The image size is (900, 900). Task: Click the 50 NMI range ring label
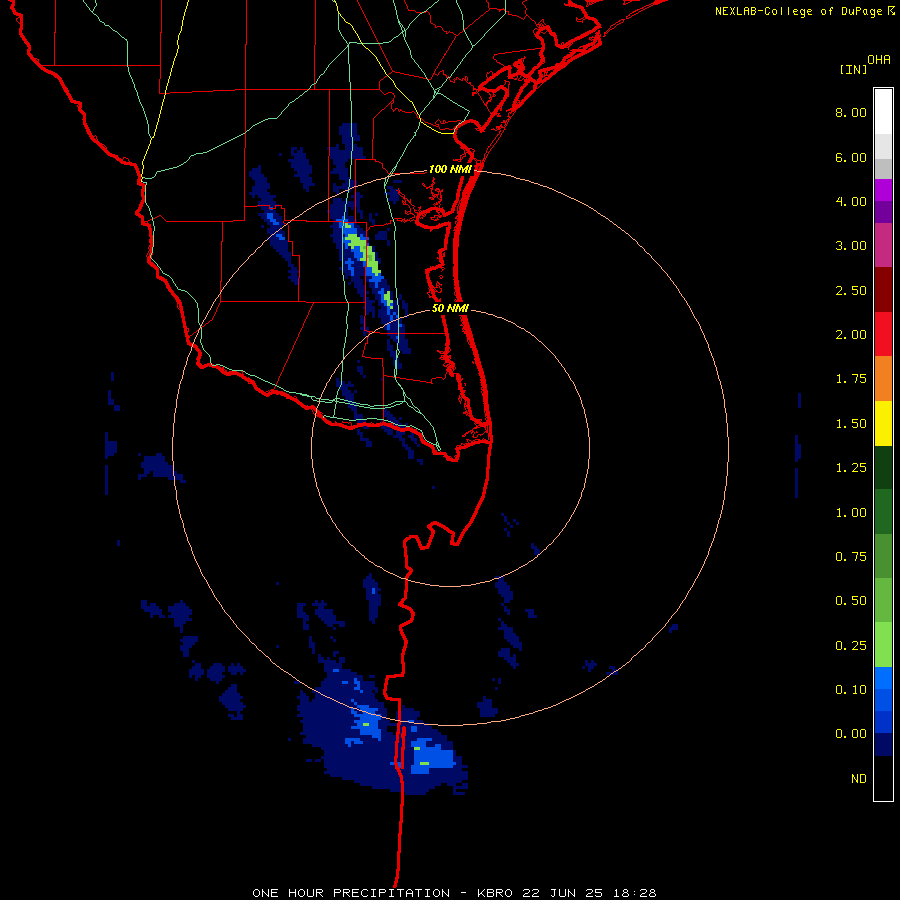[x=450, y=308]
